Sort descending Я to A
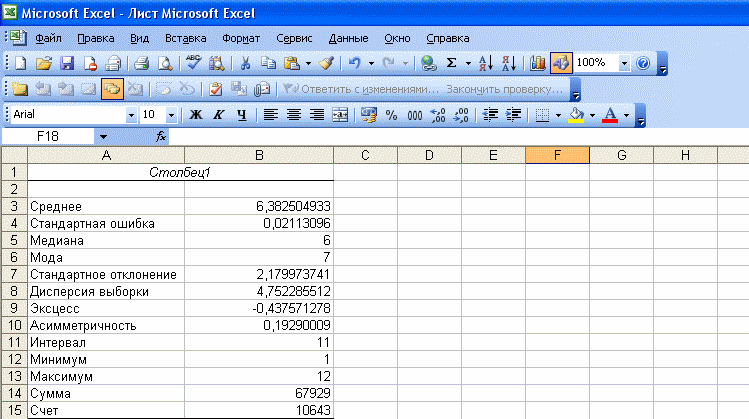Screen dimensions: 749x419 (x=509, y=63)
